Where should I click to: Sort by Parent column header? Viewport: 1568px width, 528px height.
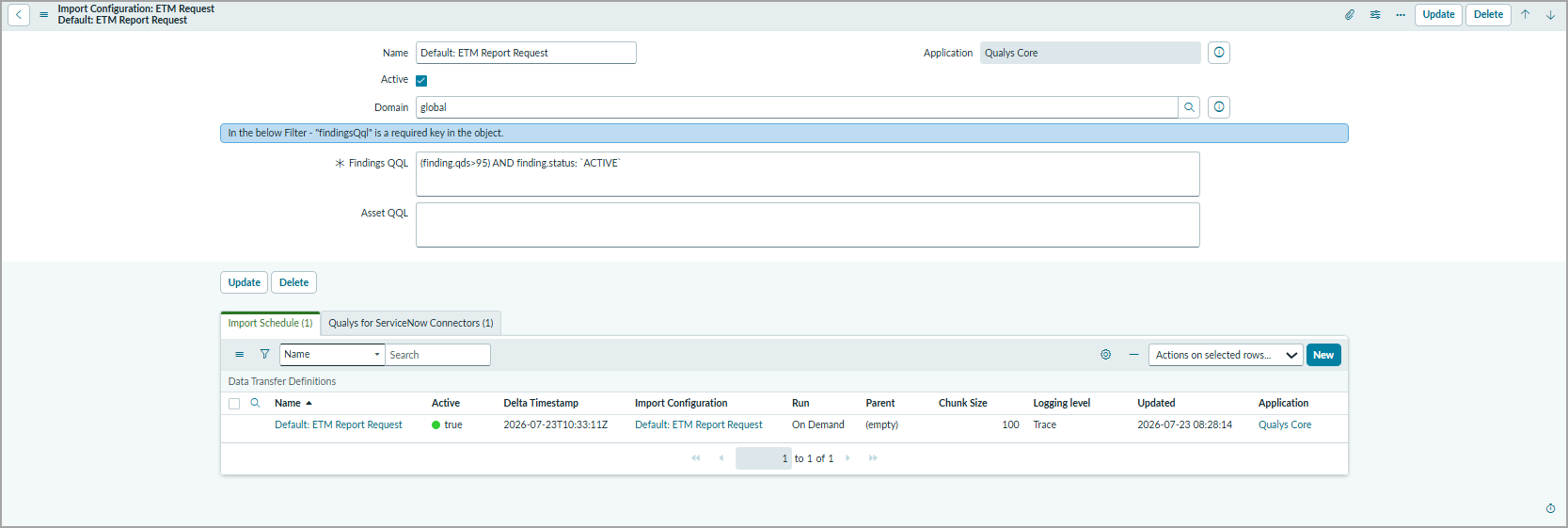tap(880, 403)
